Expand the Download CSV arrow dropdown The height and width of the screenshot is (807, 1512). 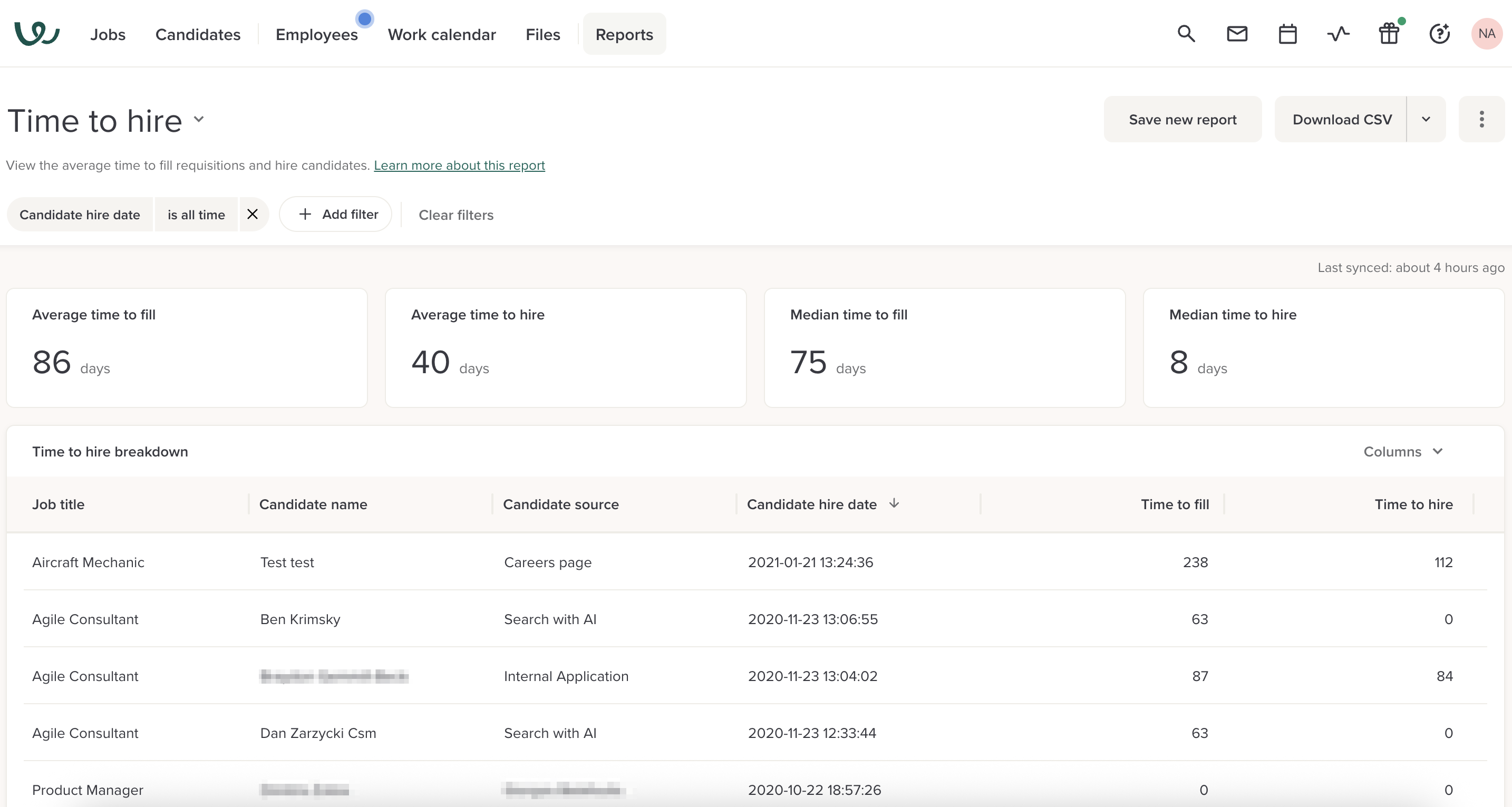tap(1426, 119)
